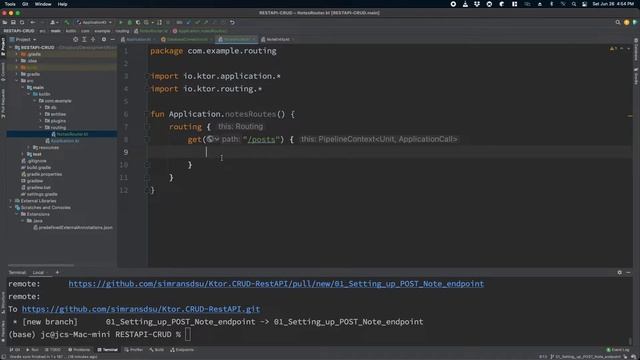Viewport: 640px width, 360px height.
Task: Click the macOS date and time display
Action: click(613, 4)
